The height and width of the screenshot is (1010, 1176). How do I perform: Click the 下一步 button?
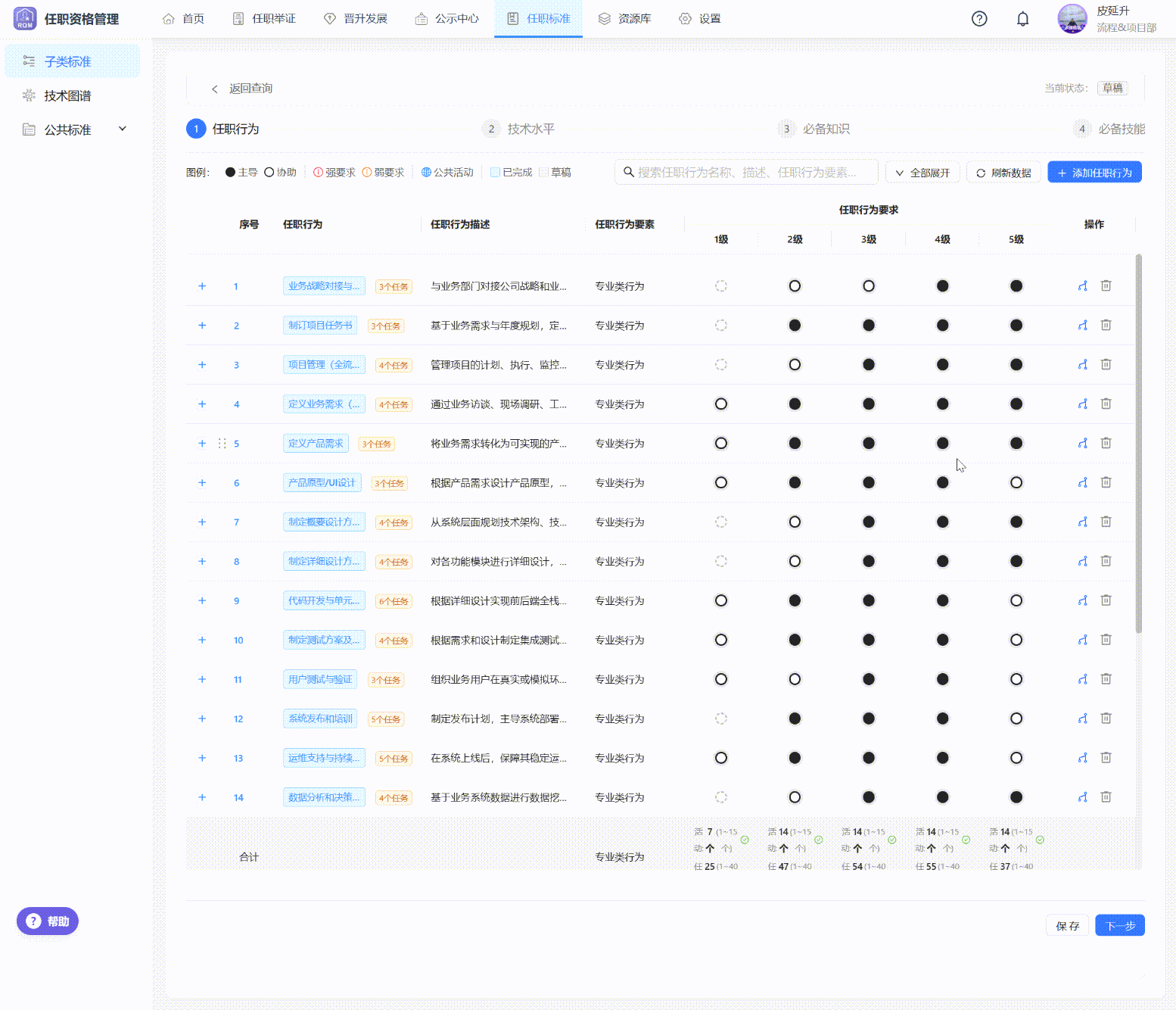tap(1119, 925)
